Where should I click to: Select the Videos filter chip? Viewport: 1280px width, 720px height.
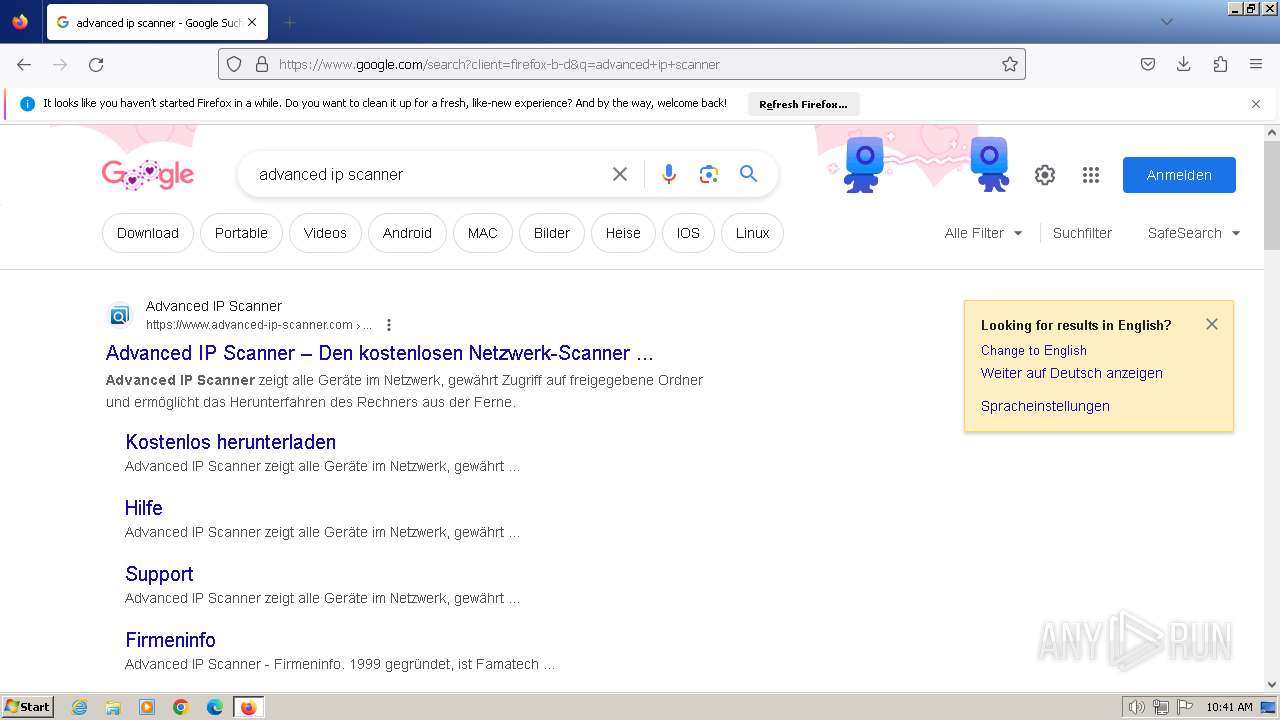tap(325, 233)
